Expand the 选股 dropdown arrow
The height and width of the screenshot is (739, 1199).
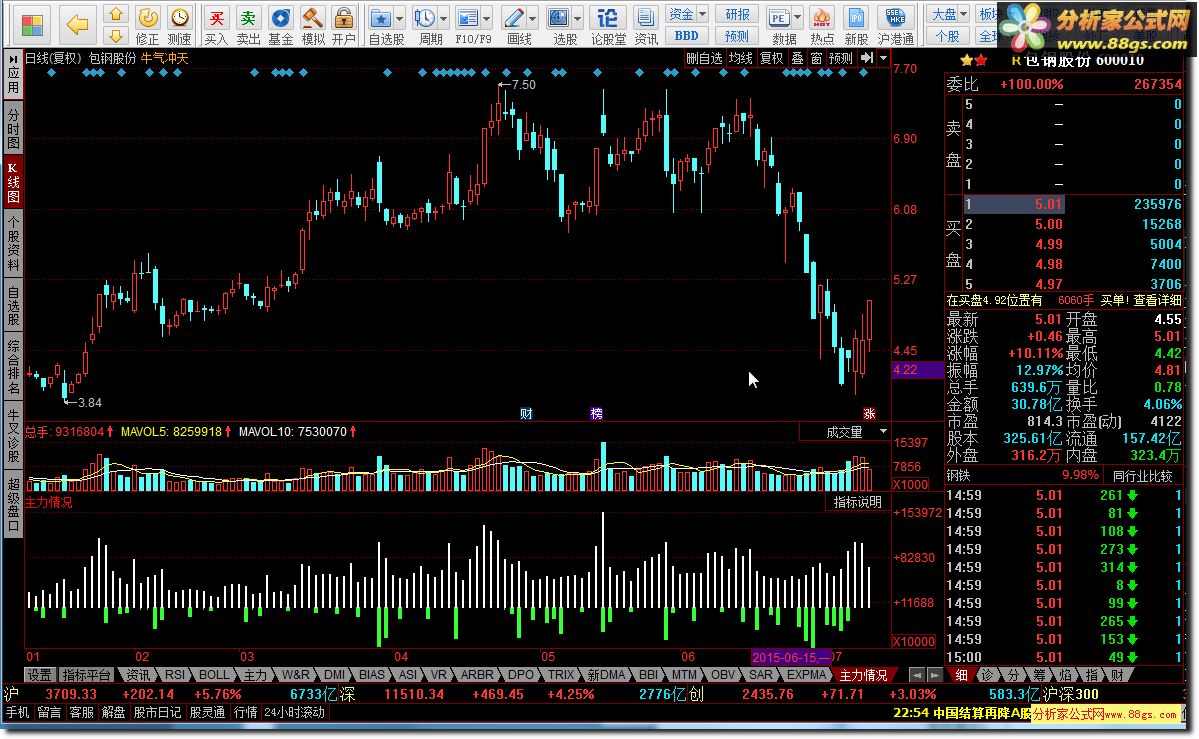578,18
